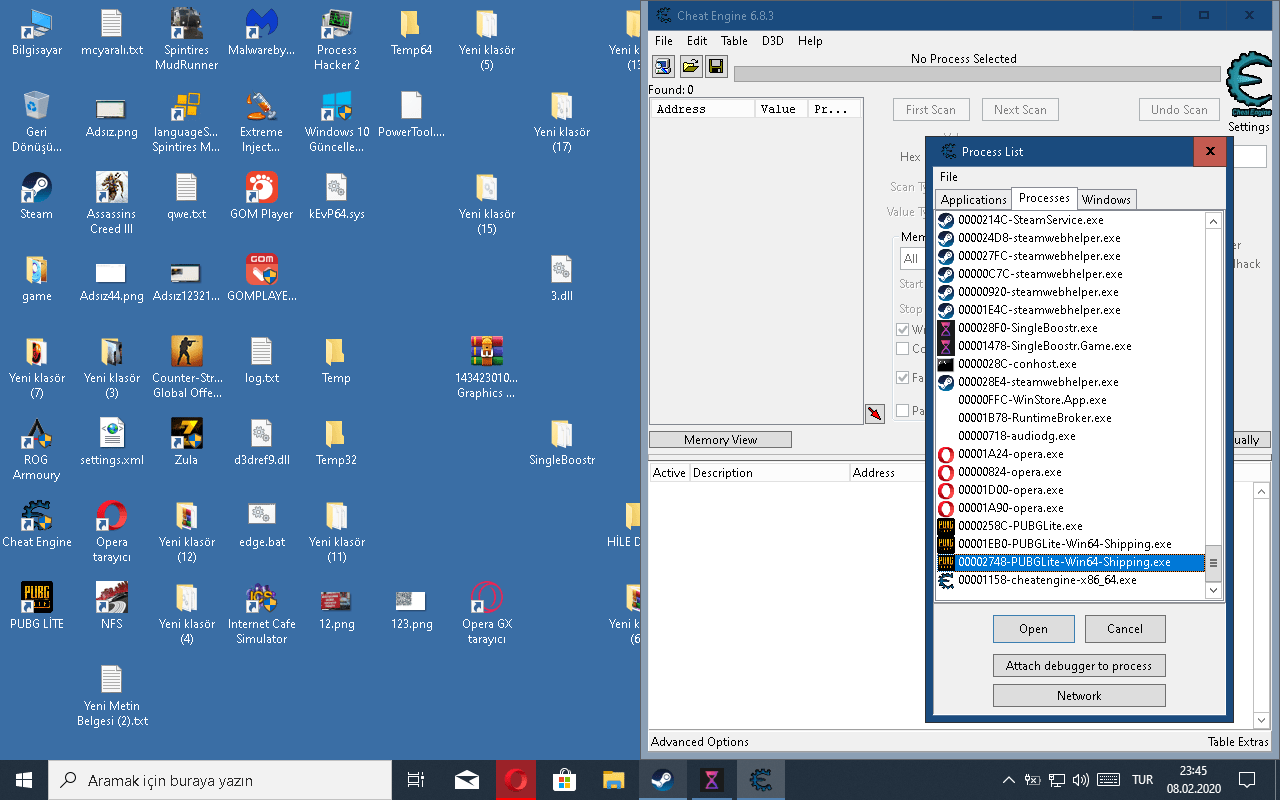Toggle the checked Fast Scan checkbox in Cheat Engine
Screen dimensions: 1280x800
pyautogui.click(x=903, y=378)
